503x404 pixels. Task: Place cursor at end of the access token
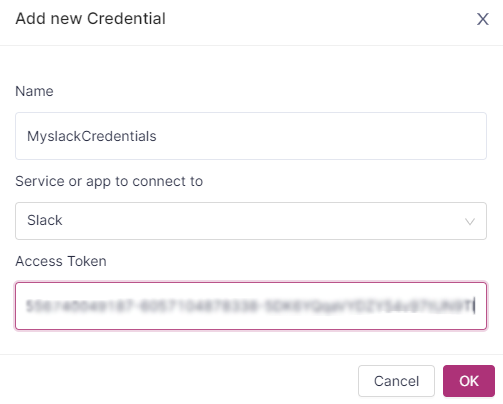coord(474,306)
